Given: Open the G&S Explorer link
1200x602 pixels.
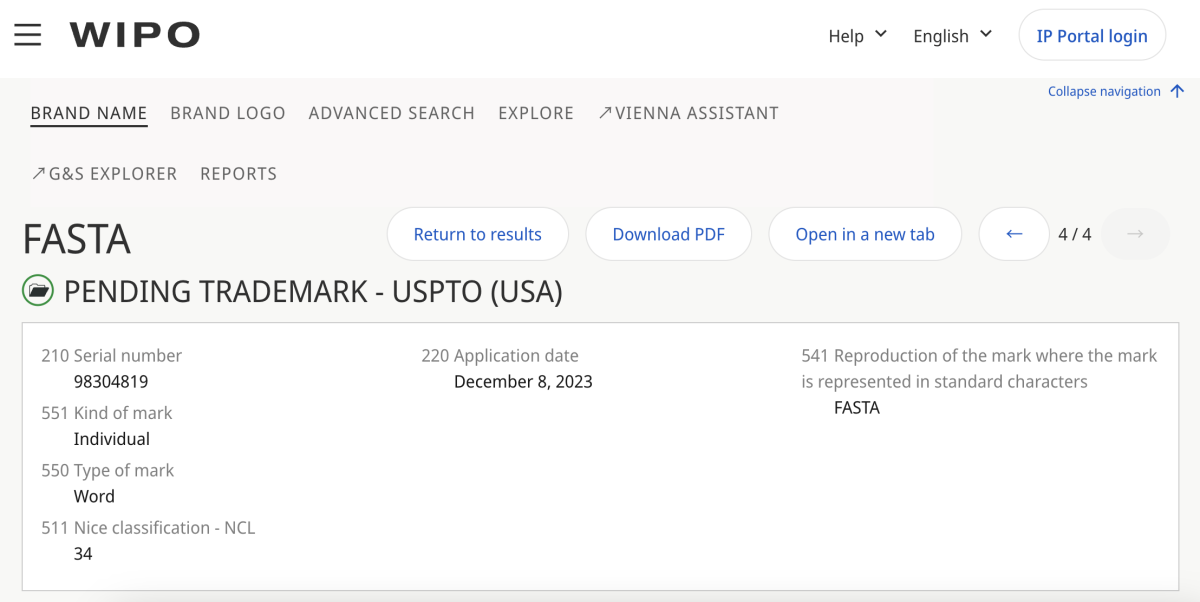Looking at the screenshot, I should pos(104,173).
